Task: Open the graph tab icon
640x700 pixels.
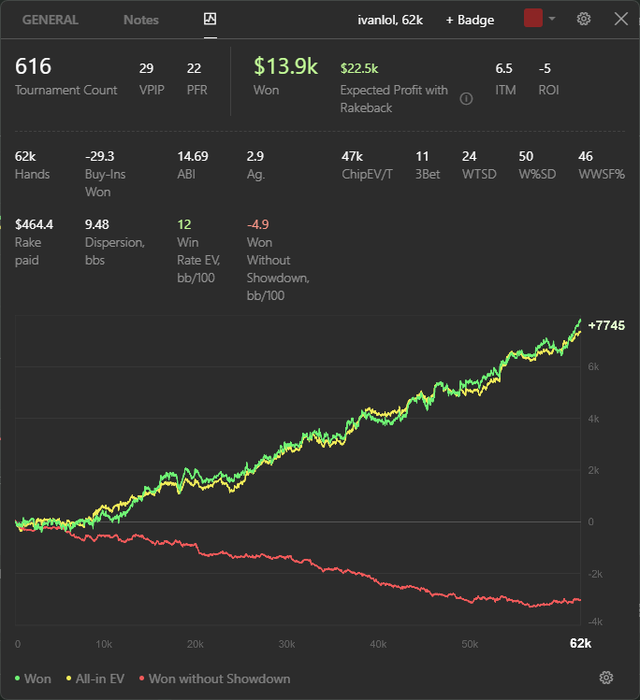Action: pyautogui.click(x=210, y=19)
